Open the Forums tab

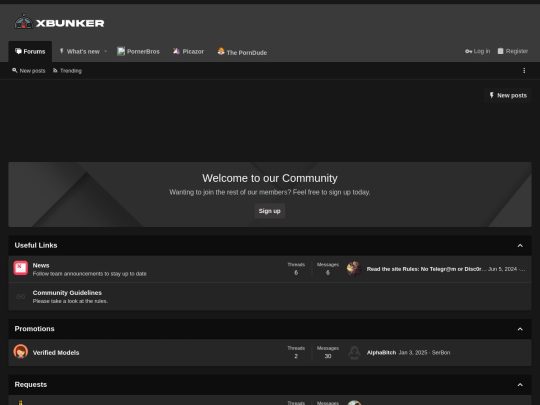pyautogui.click(x=30, y=51)
